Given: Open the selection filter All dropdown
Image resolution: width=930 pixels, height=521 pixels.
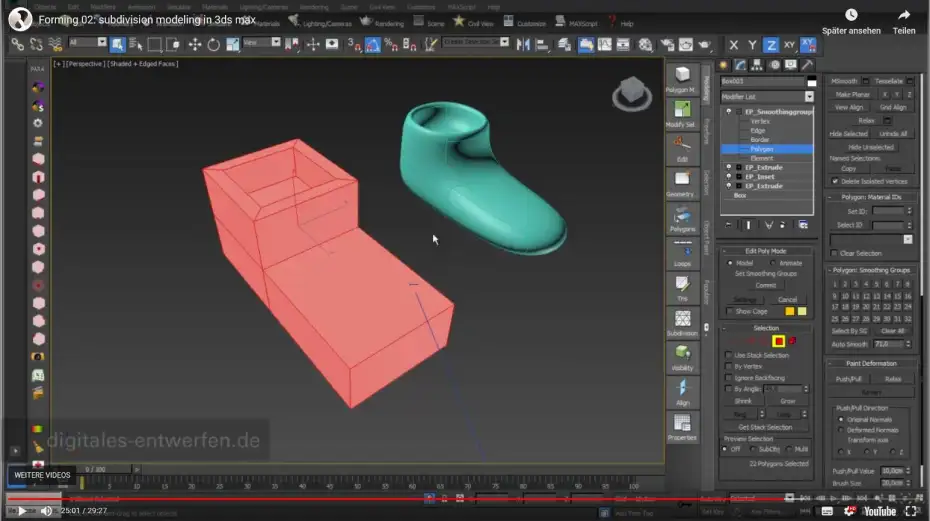Looking at the screenshot, I should [x=101, y=42].
